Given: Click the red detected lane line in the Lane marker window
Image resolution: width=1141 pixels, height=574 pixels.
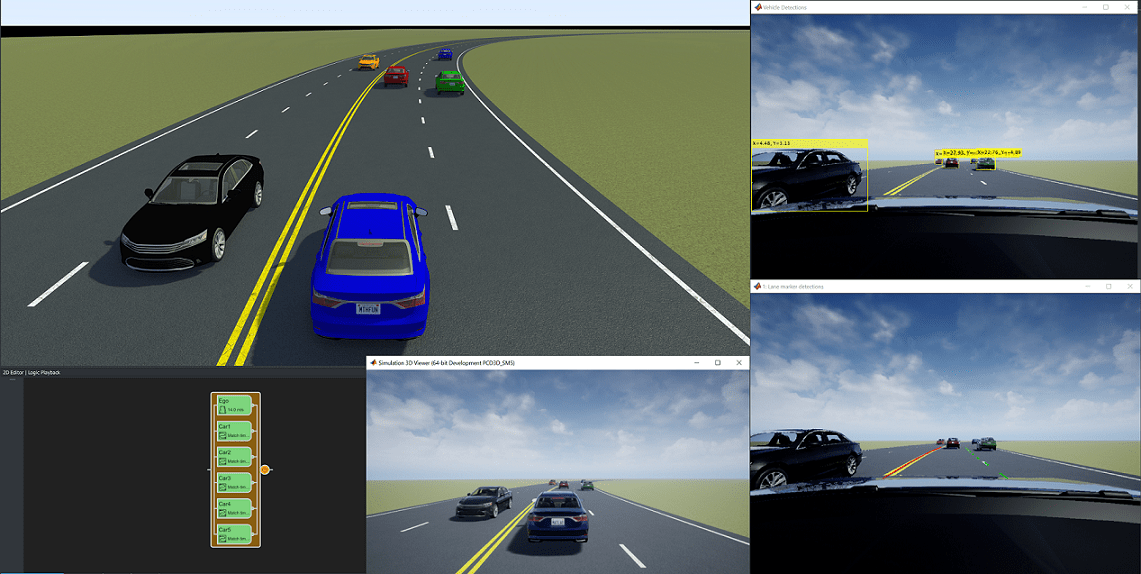Looking at the screenshot, I should pos(915,461).
